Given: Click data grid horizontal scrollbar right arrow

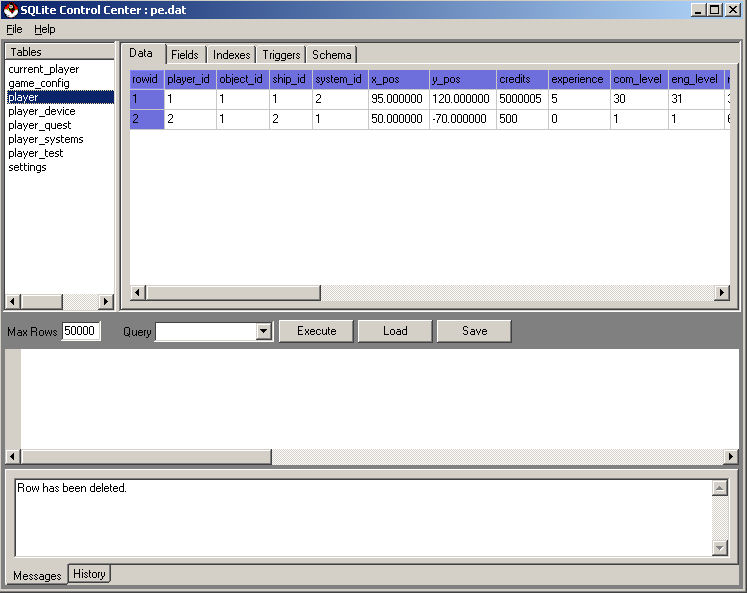Looking at the screenshot, I should click(721, 293).
